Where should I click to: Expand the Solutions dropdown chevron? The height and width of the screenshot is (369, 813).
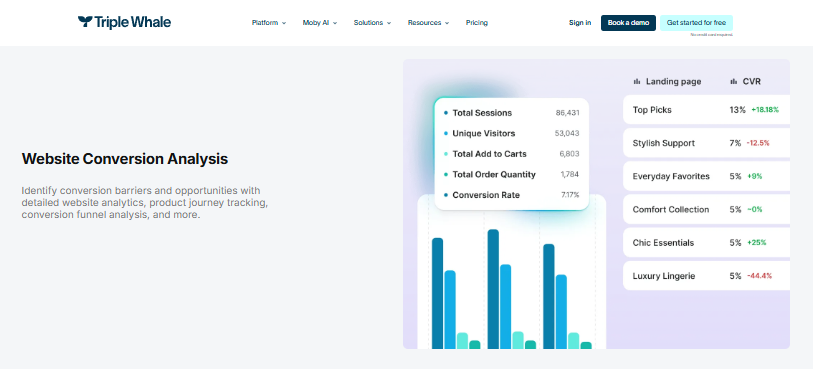[x=389, y=23]
